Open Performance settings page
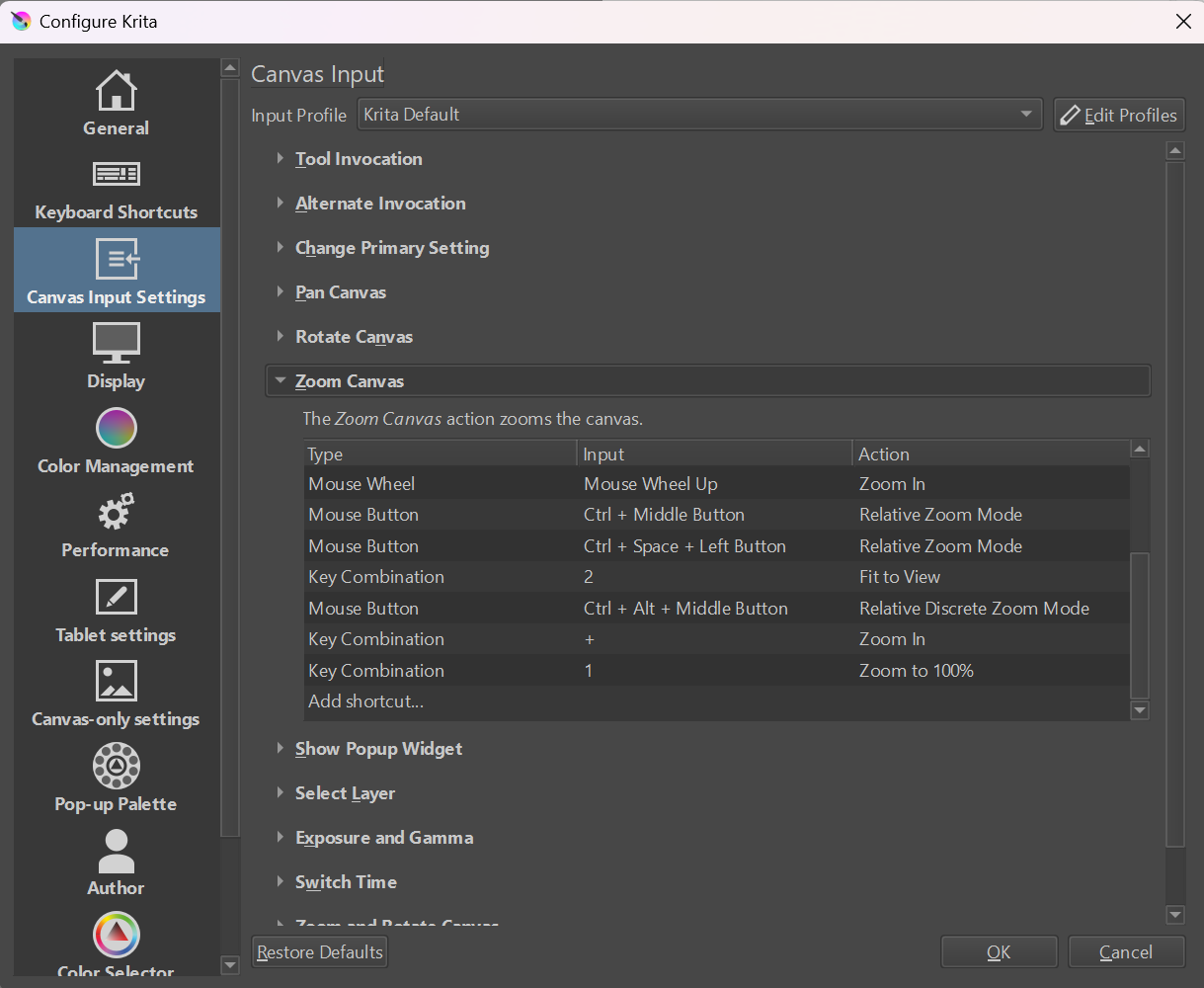 coord(117,525)
